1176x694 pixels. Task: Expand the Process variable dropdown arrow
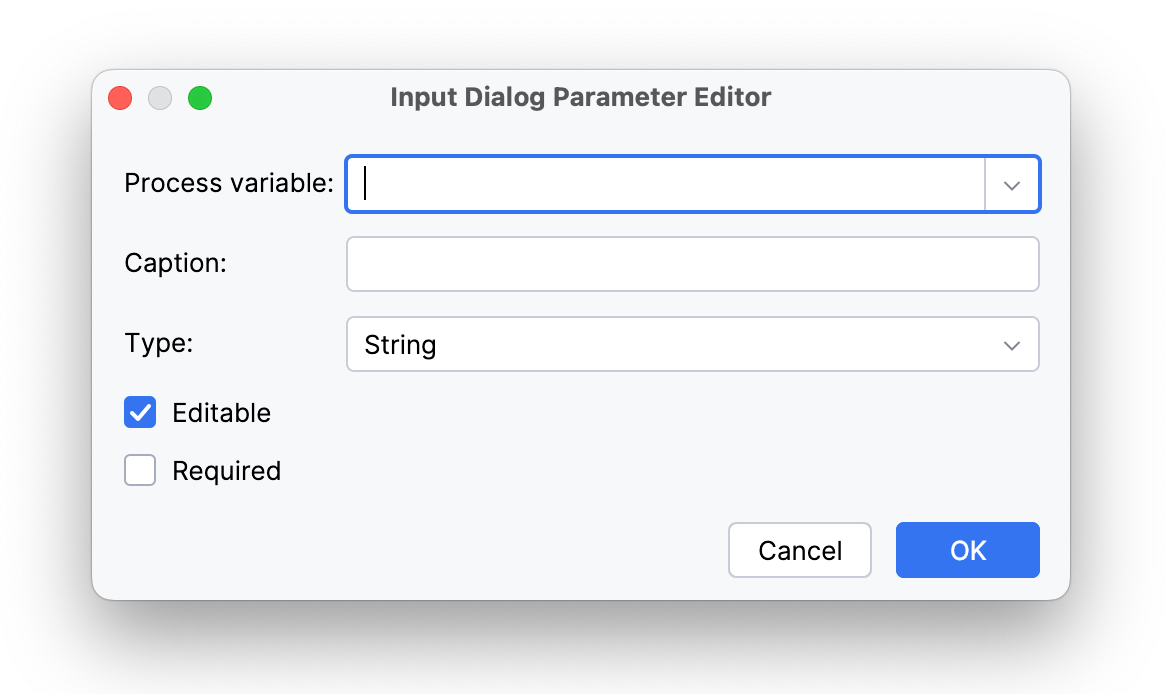click(x=1012, y=185)
